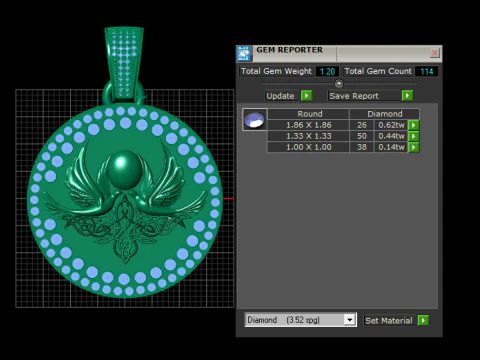Click the Total Gem Weight value 1.20
The height and width of the screenshot is (360, 480).
coord(327,71)
